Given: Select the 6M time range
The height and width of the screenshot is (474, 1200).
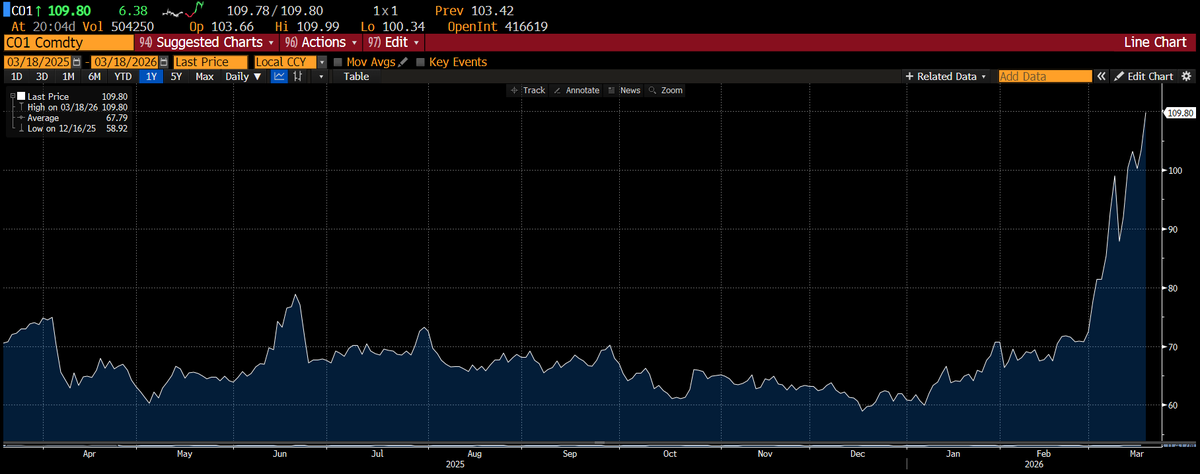Looking at the screenshot, I should click(x=94, y=76).
